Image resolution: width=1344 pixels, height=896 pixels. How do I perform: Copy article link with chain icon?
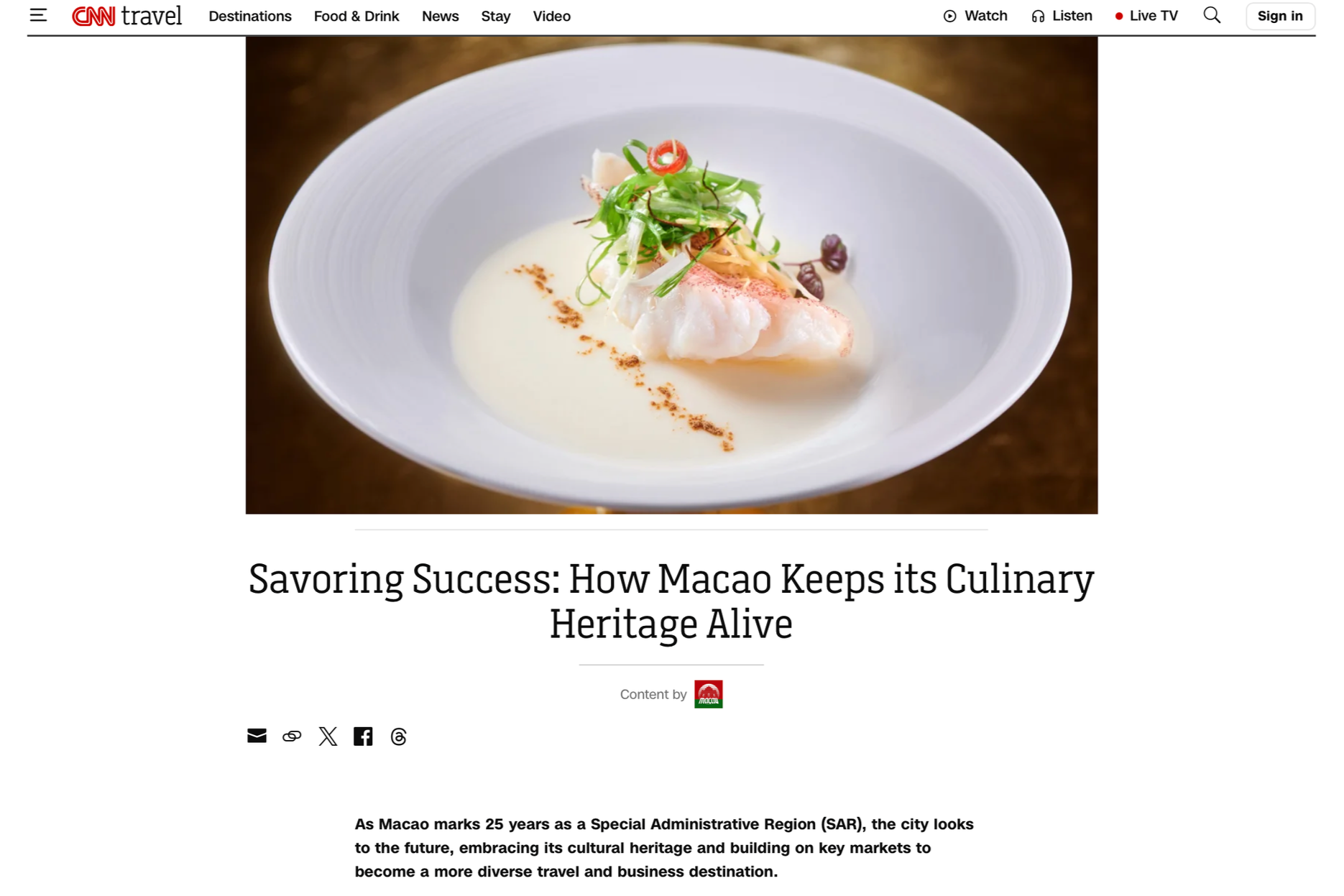[292, 736]
